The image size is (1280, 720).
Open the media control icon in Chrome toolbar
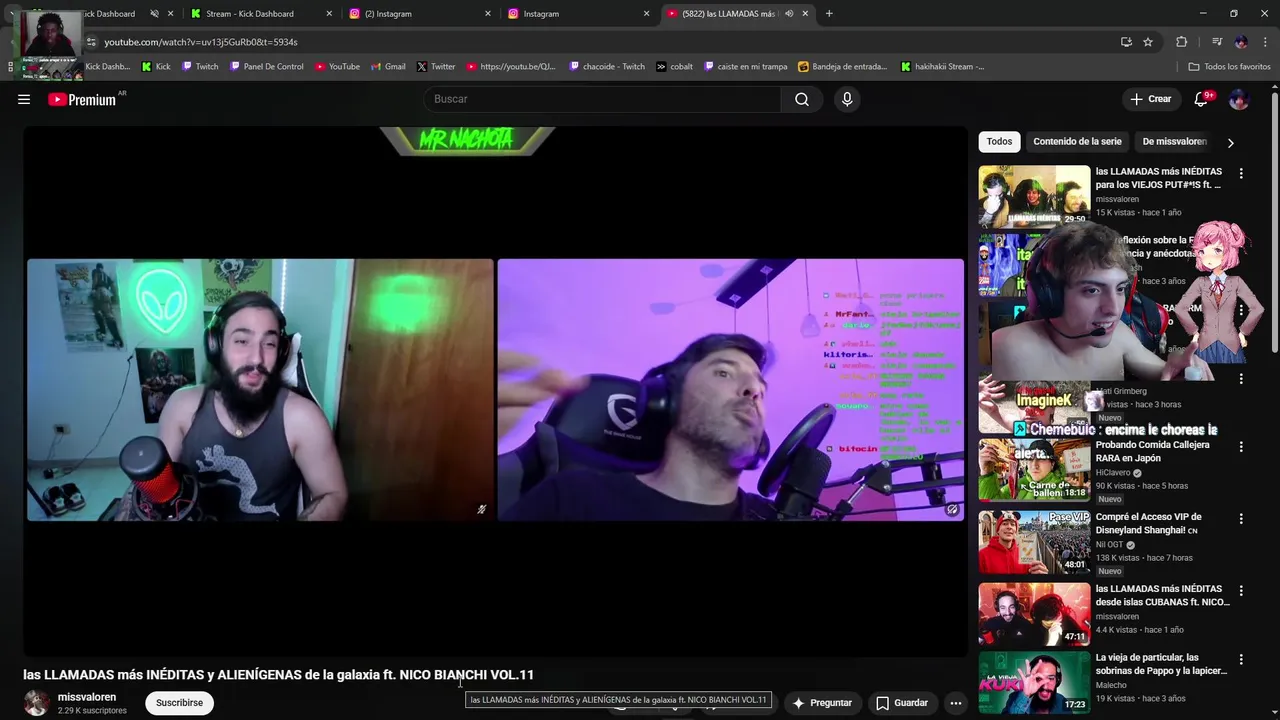tap(1216, 42)
